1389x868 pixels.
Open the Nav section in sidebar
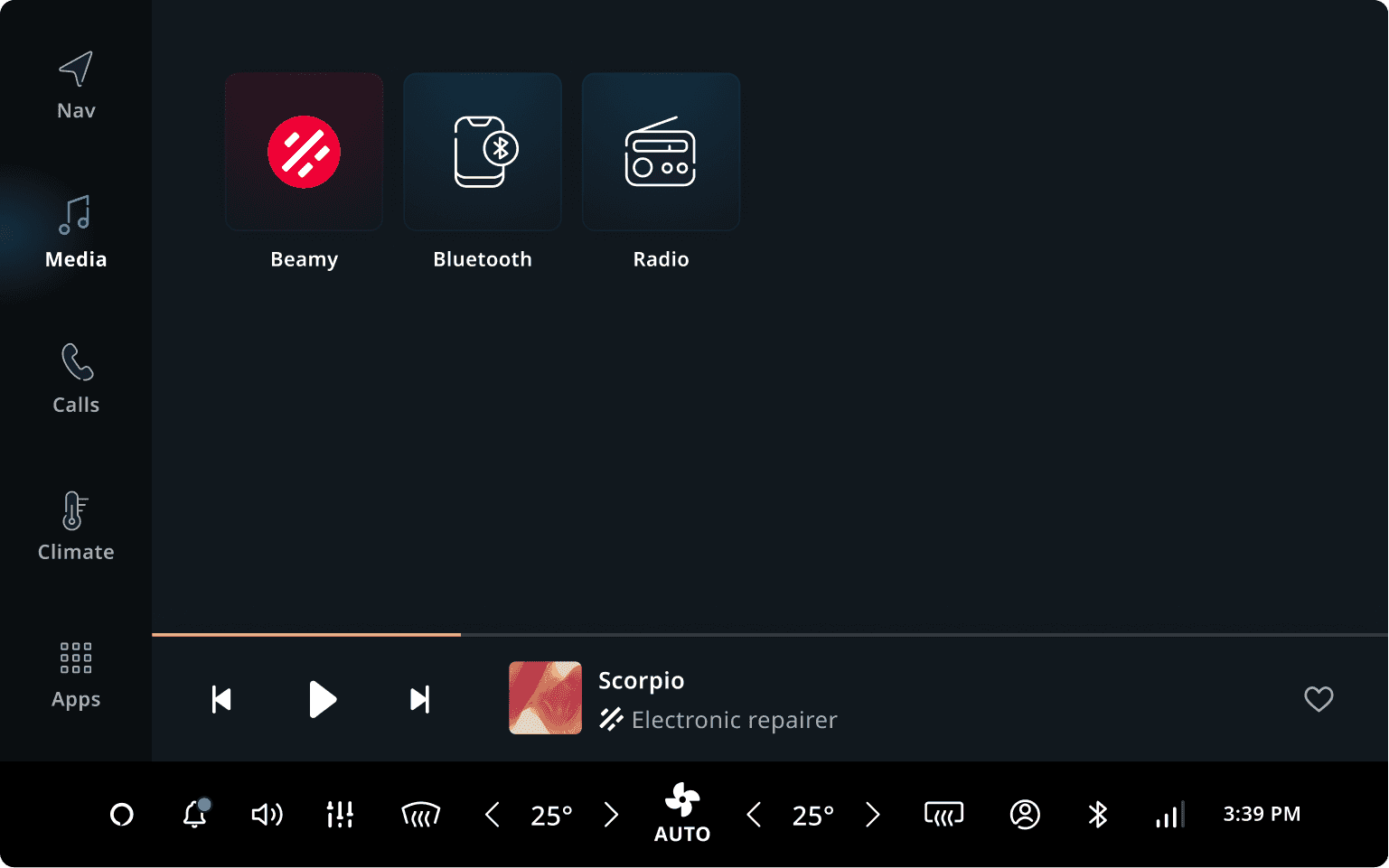tap(76, 87)
